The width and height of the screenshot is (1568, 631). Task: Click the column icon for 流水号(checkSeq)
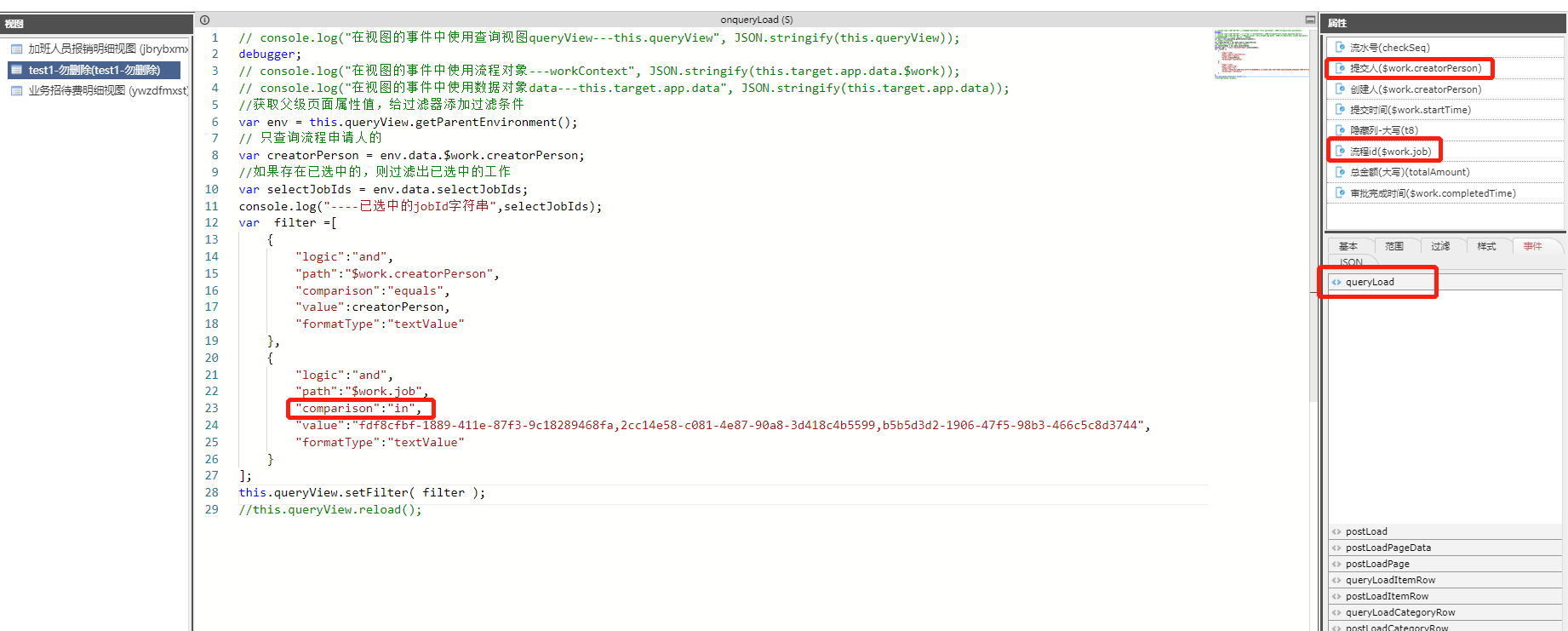click(x=1340, y=48)
